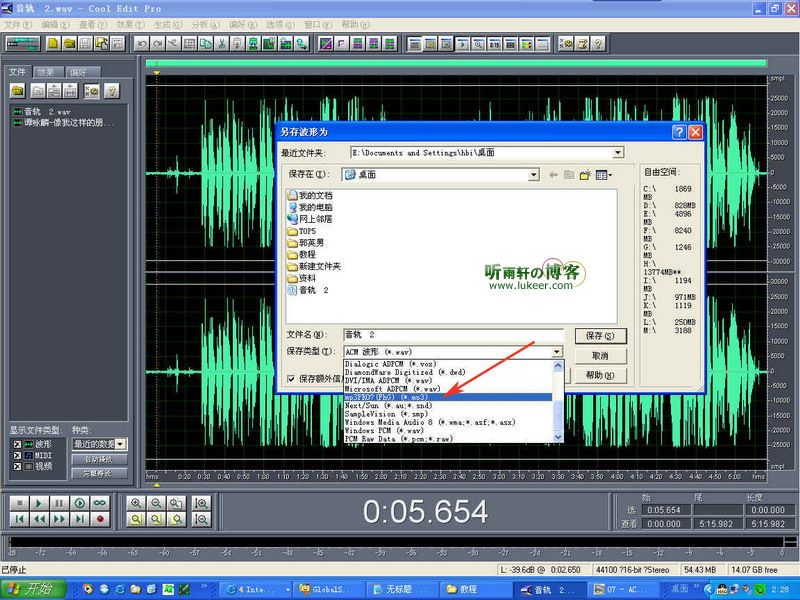Click the green waveform range bar above the display

pos(456,63)
